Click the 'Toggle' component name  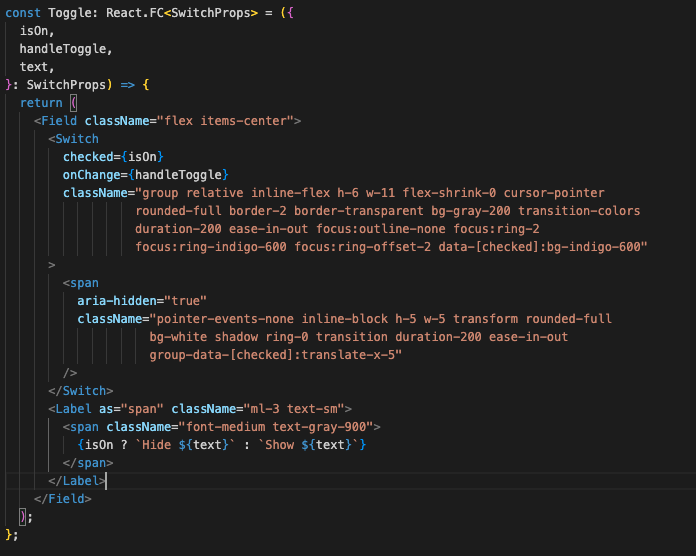point(70,13)
